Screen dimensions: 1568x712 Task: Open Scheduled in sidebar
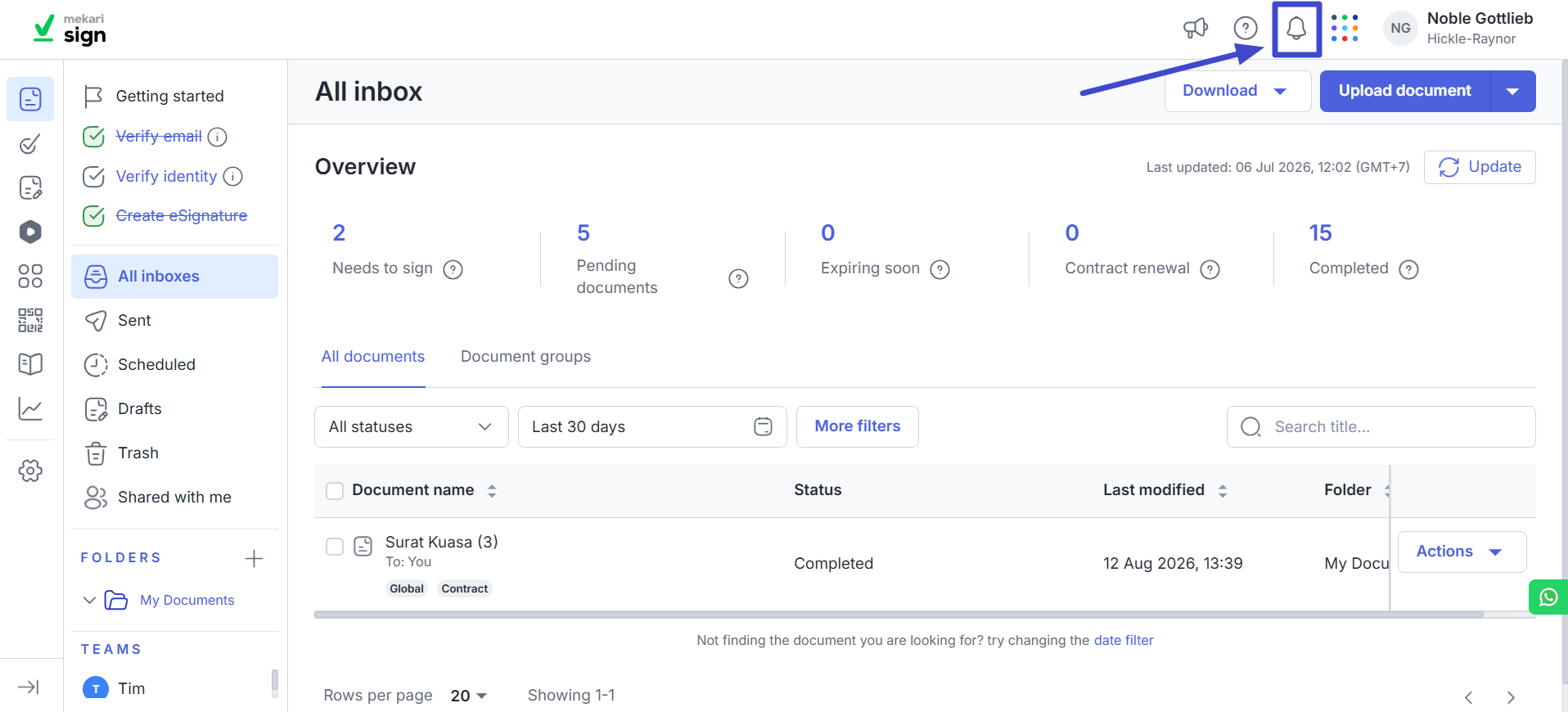(174, 365)
